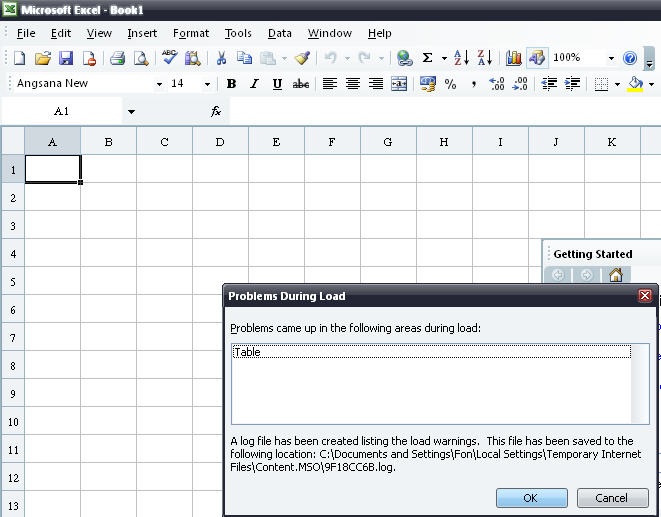Click the Merge and Center icon
The image size is (661, 517).
(x=399, y=84)
